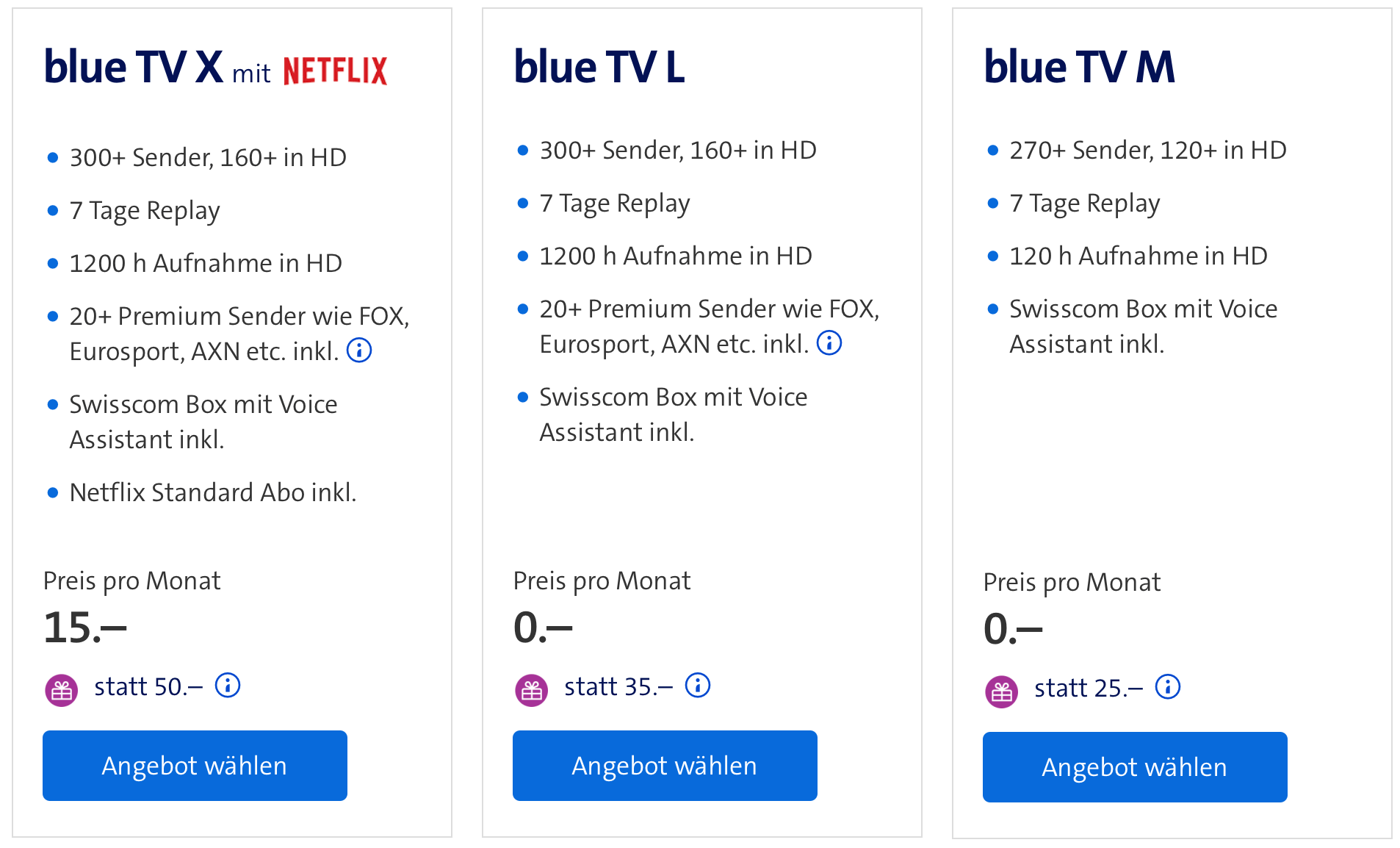The image size is (1400, 848).
Task: Open info icon beside Premium Sender in blue TV L
Action: pyautogui.click(x=829, y=342)
